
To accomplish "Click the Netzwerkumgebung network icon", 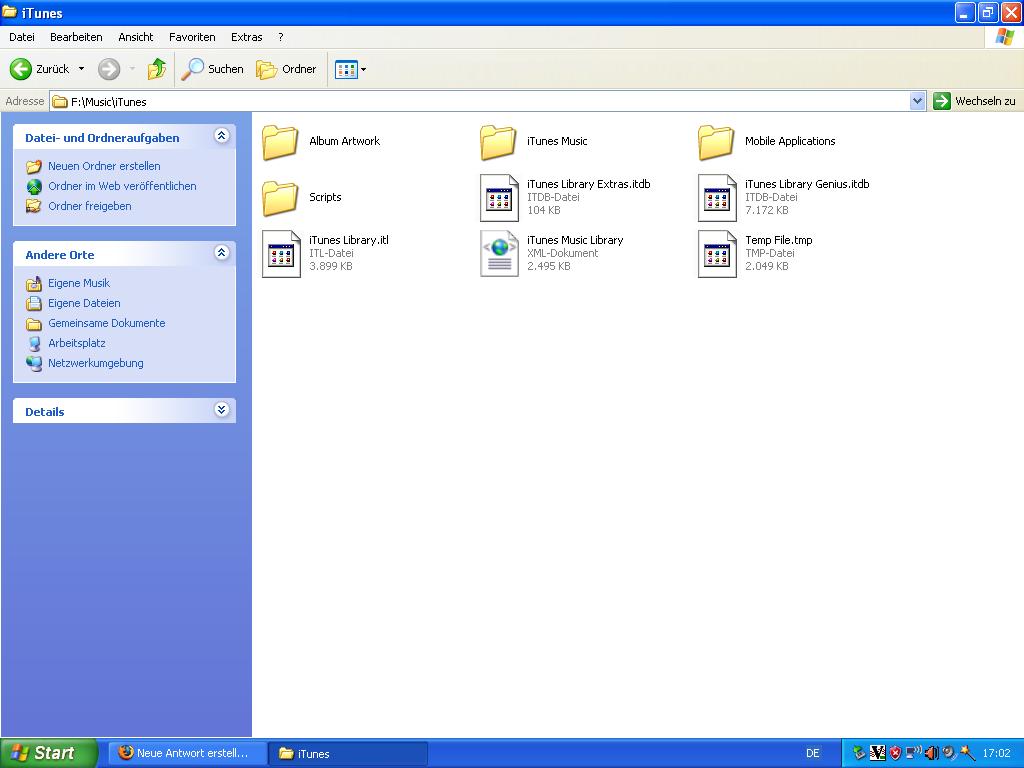I will point(34,364).
